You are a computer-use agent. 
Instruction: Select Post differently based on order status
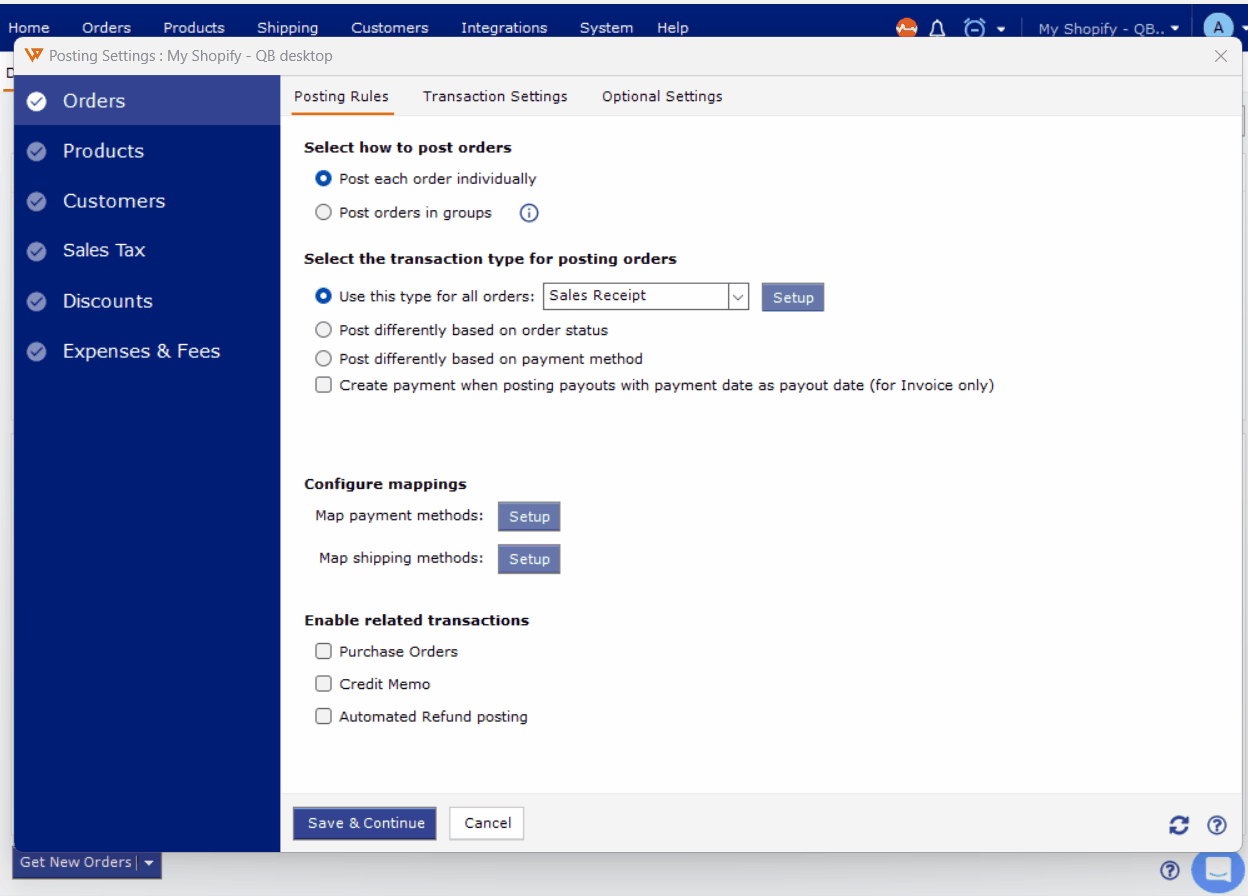coord(323,330)
